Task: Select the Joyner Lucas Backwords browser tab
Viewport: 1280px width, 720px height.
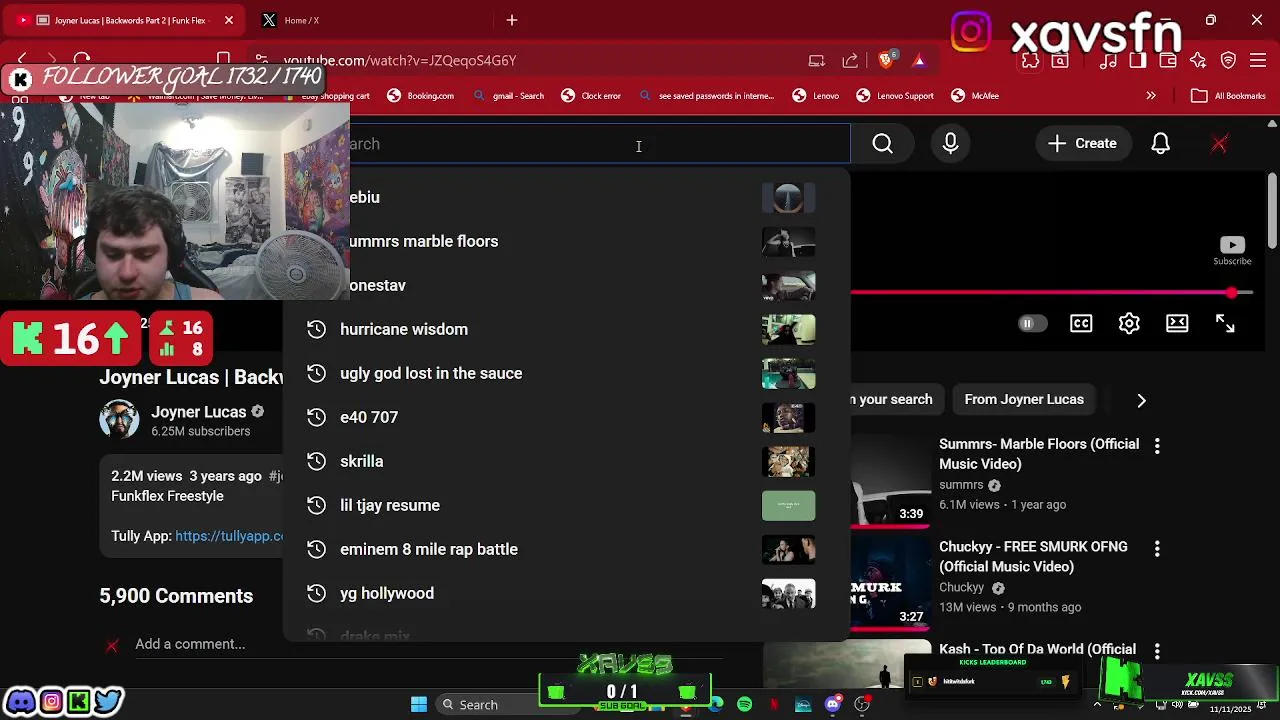Action: point(125,20)
